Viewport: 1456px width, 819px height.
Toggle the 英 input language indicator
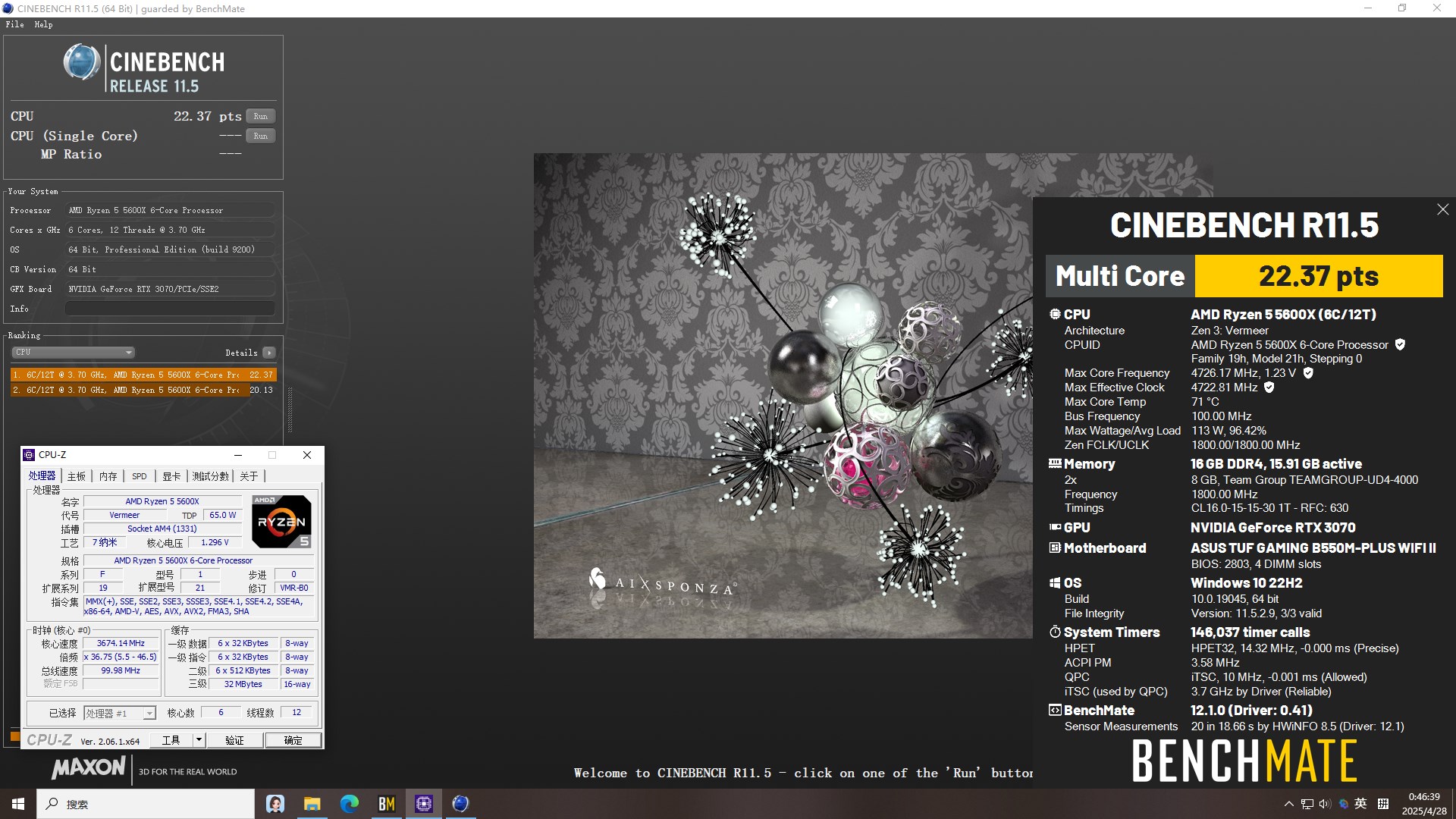(1361, 804)
